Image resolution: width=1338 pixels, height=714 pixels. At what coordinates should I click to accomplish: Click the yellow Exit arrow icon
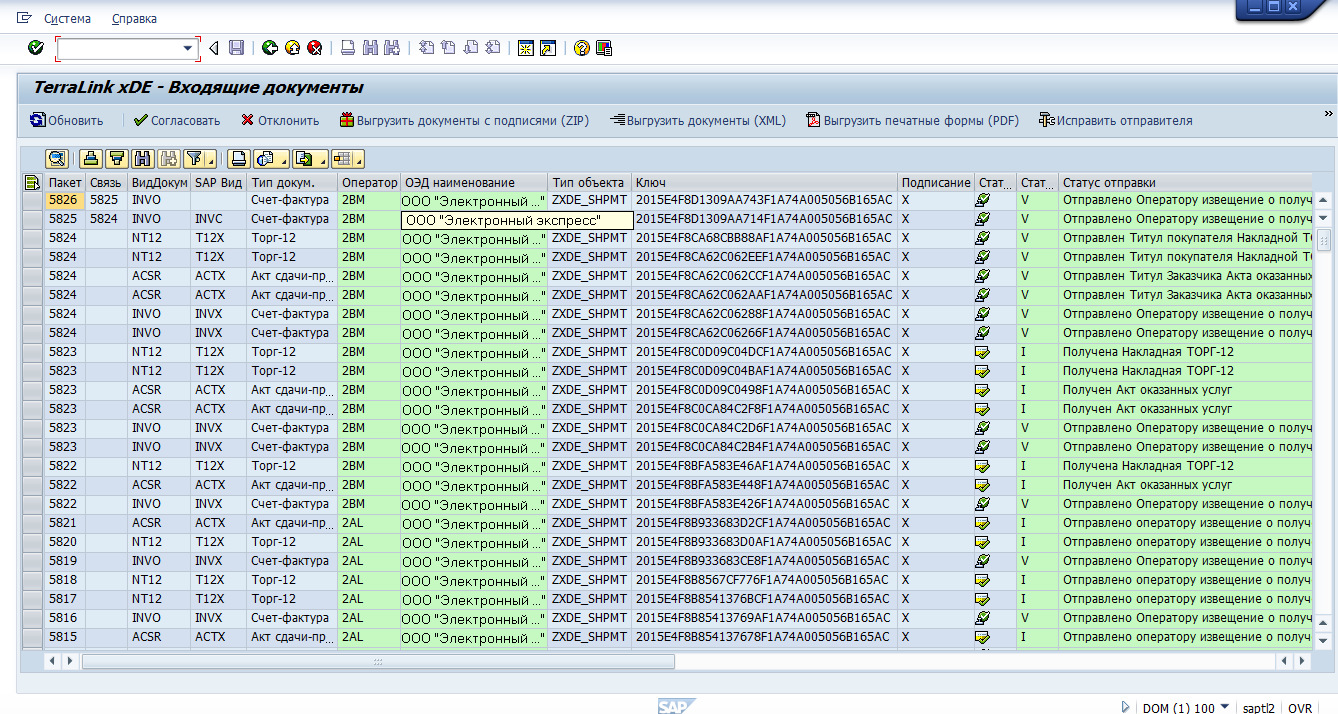click(x=292, y=48)
